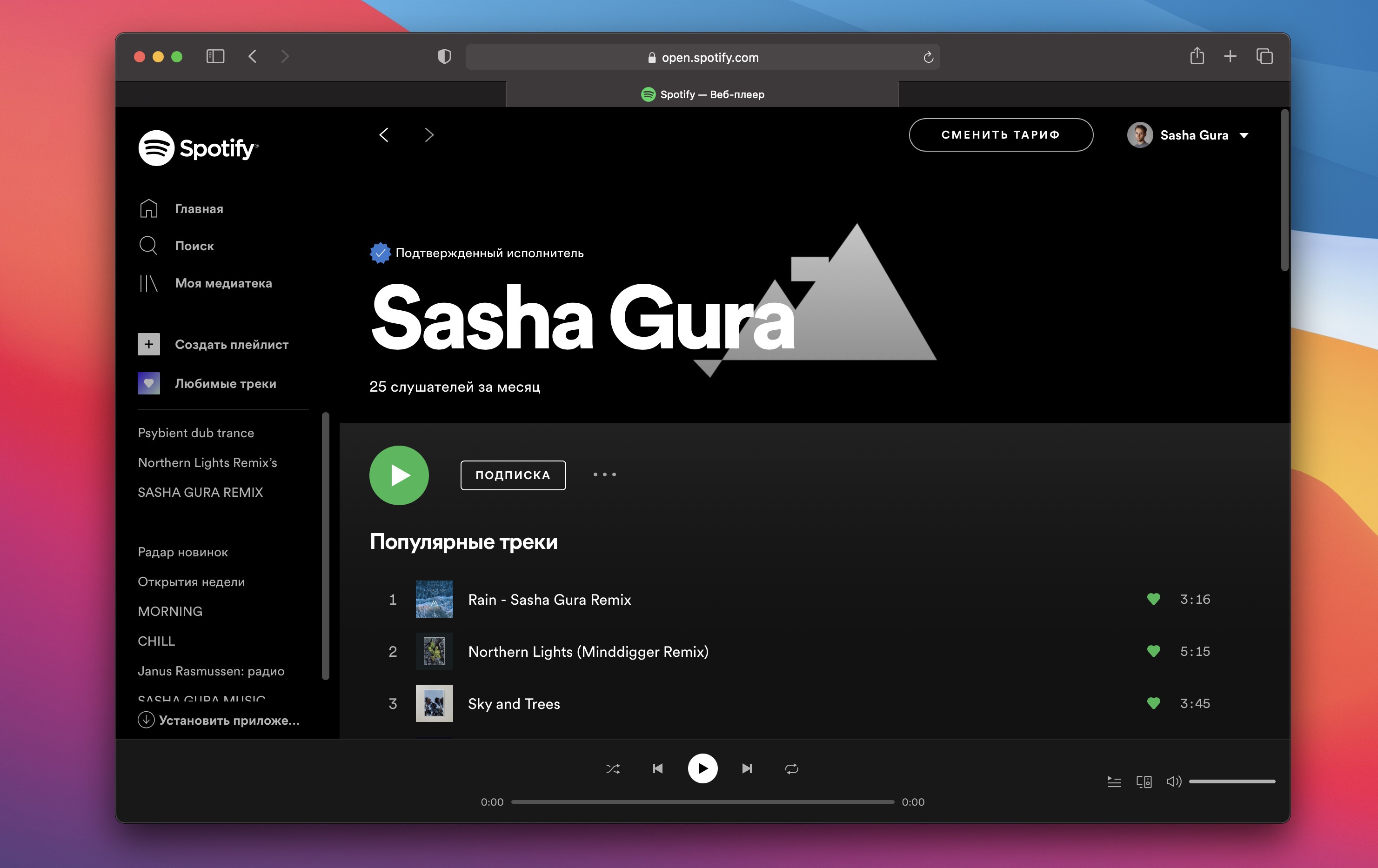Go forward with Spotify's in-app forward arrow
1378x868 pixels.
[429, 135]
